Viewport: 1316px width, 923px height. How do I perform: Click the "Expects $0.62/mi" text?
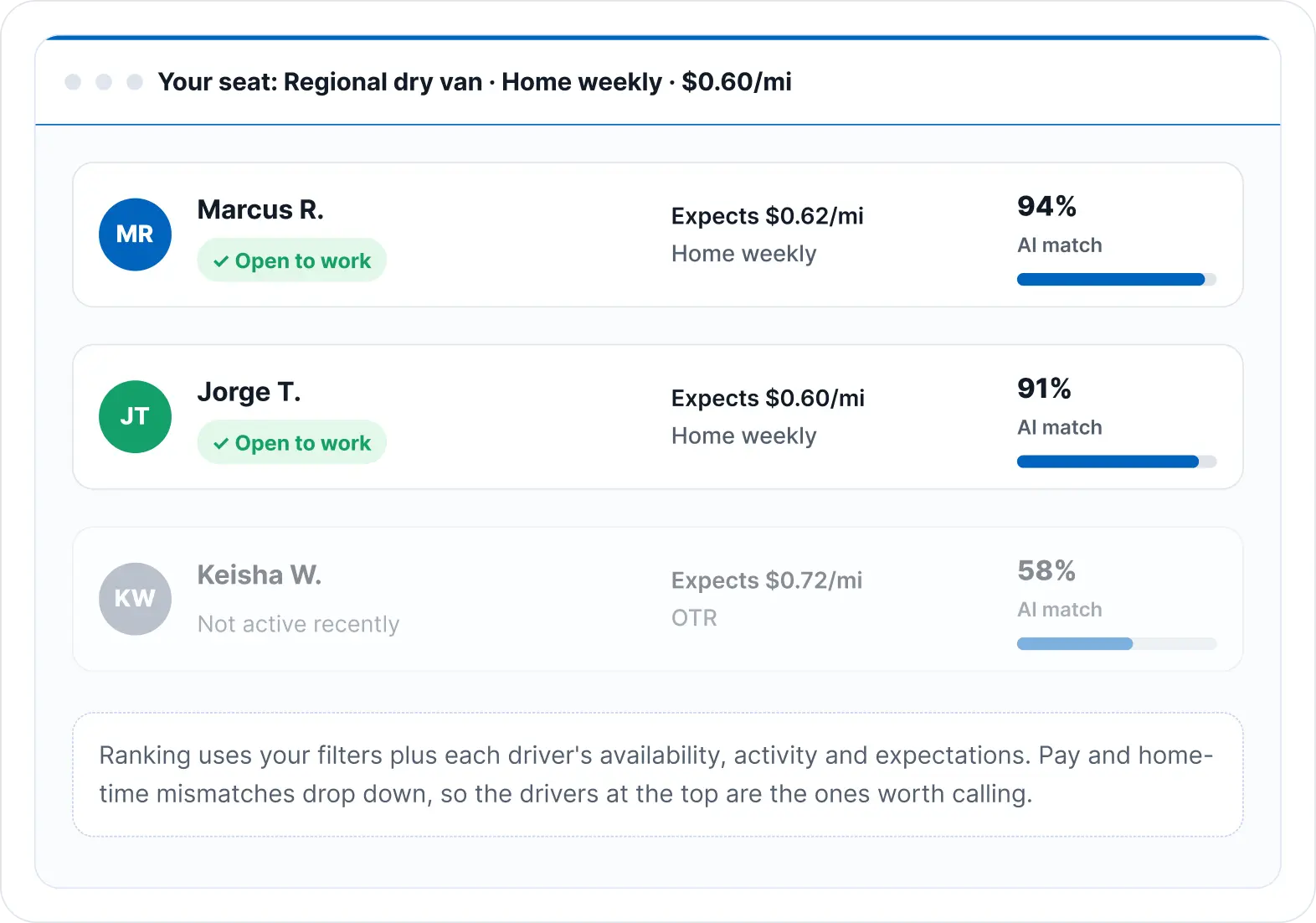click(768, 216)
